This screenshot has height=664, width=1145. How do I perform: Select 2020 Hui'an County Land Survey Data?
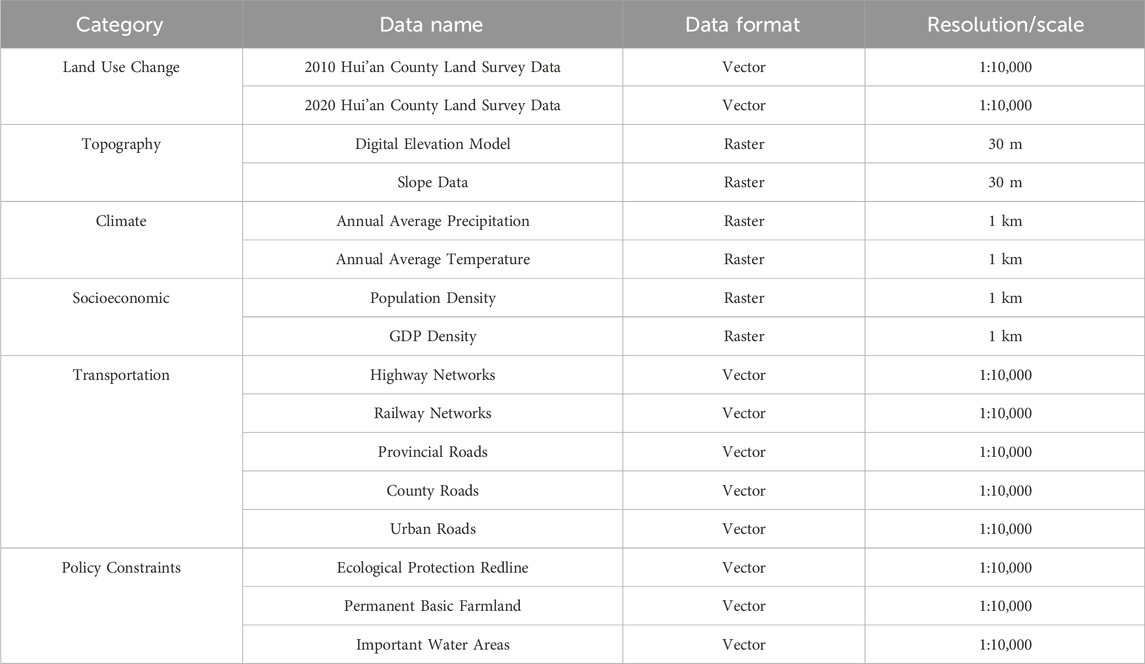432,105
